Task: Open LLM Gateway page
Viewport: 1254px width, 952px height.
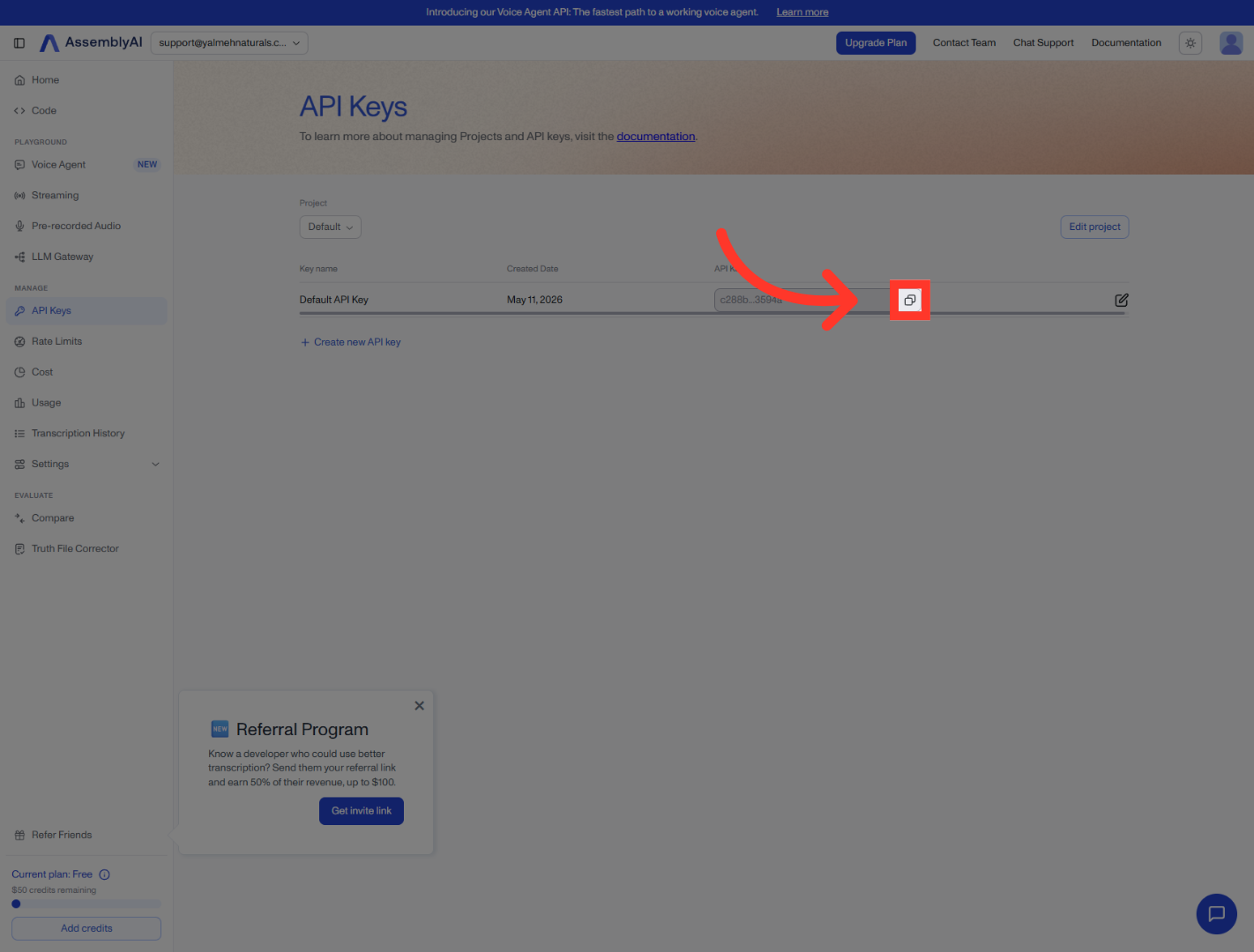Action: (x=86, y=257)
